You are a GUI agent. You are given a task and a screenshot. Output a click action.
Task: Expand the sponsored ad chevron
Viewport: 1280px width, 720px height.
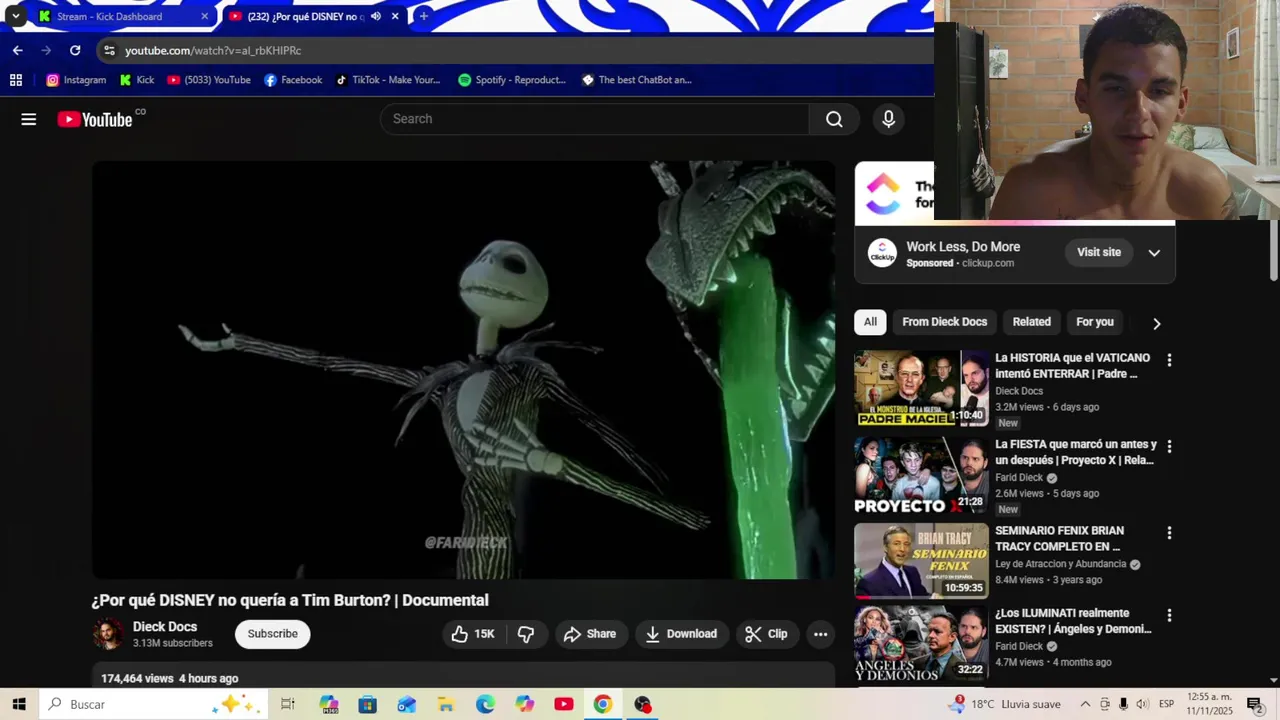[1154, 253]
